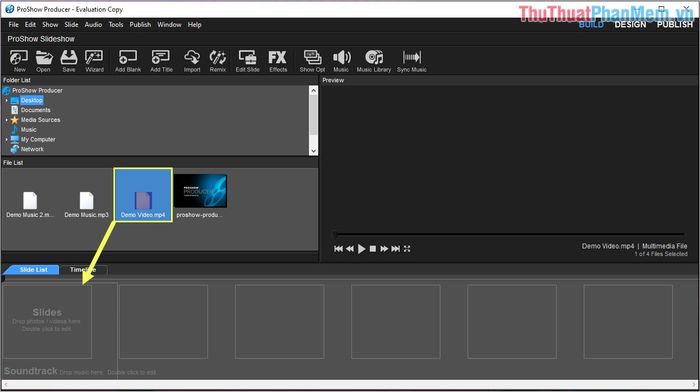Launch the Wizard tool
The width and height of the screenshot is (700, 392).
pyautogui.click(x=94, y=61)
